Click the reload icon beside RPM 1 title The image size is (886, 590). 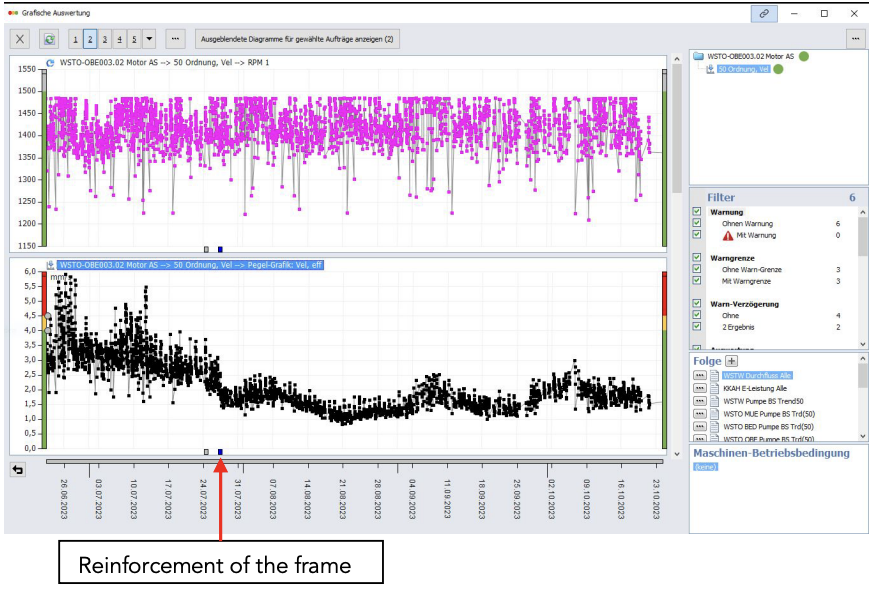(x=50, y=63)
